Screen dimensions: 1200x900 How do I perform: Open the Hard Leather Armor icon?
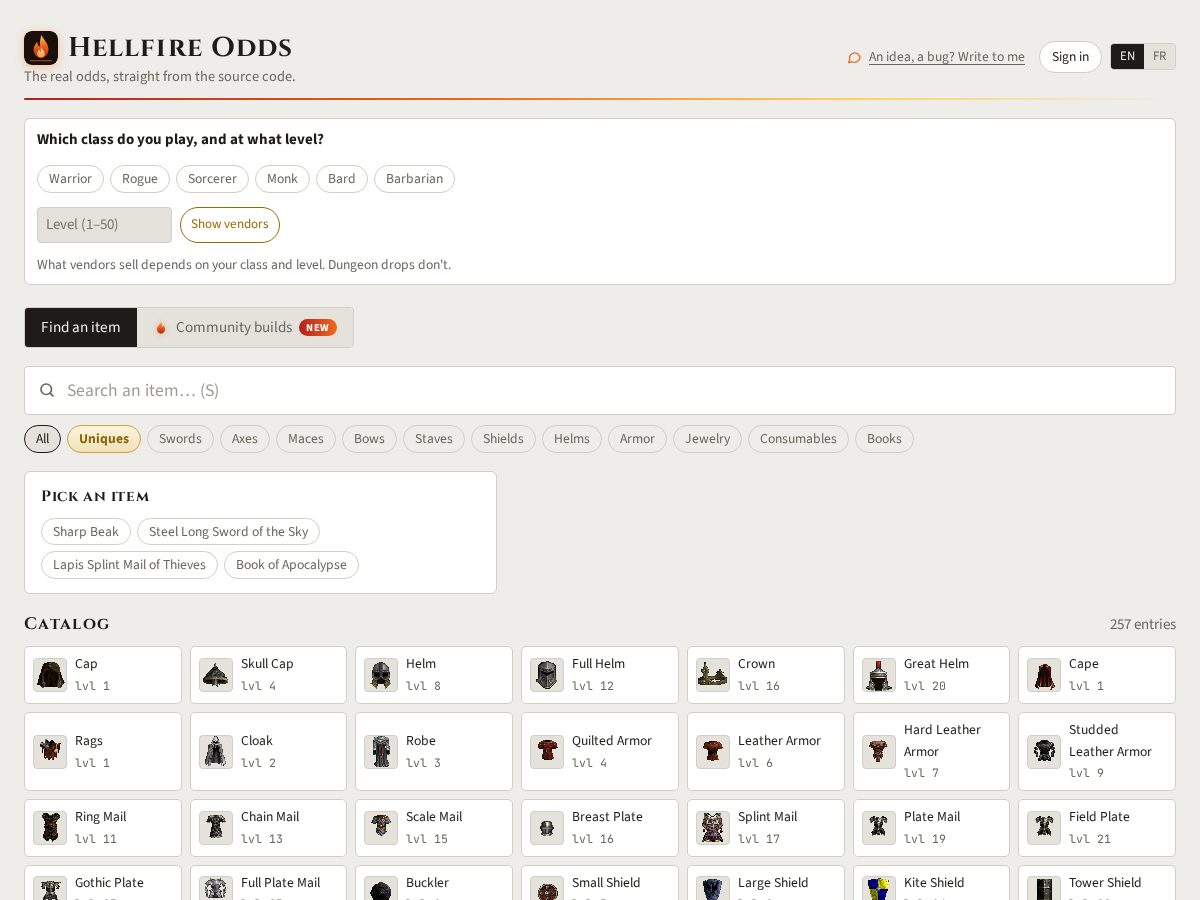coord(879,752)
